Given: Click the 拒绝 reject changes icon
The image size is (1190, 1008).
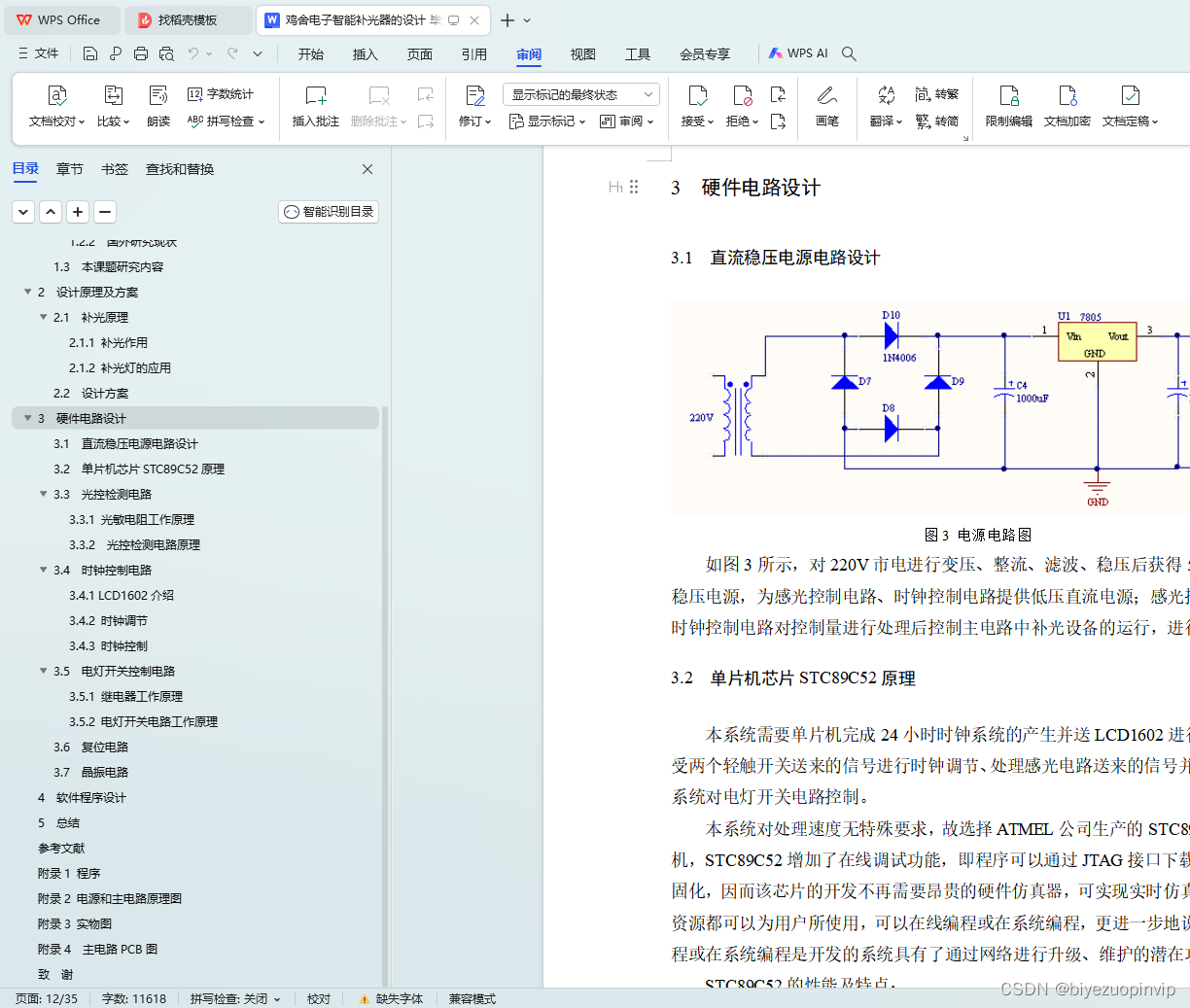Looking at the screenshot, I should (x=742, y=95).
